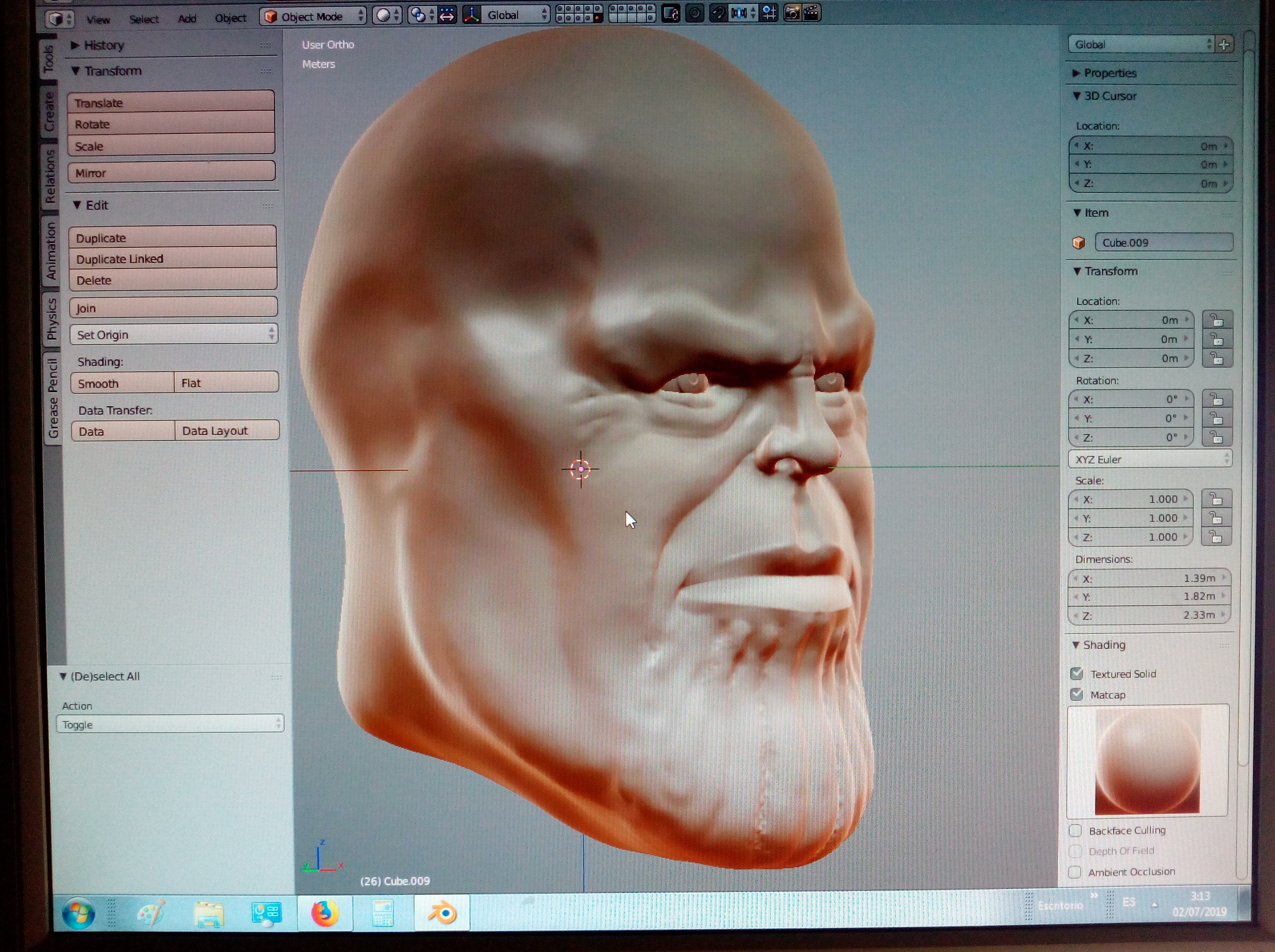
Task: Enable Backface Culling checkbox
Action: (x=1075, y=831)
